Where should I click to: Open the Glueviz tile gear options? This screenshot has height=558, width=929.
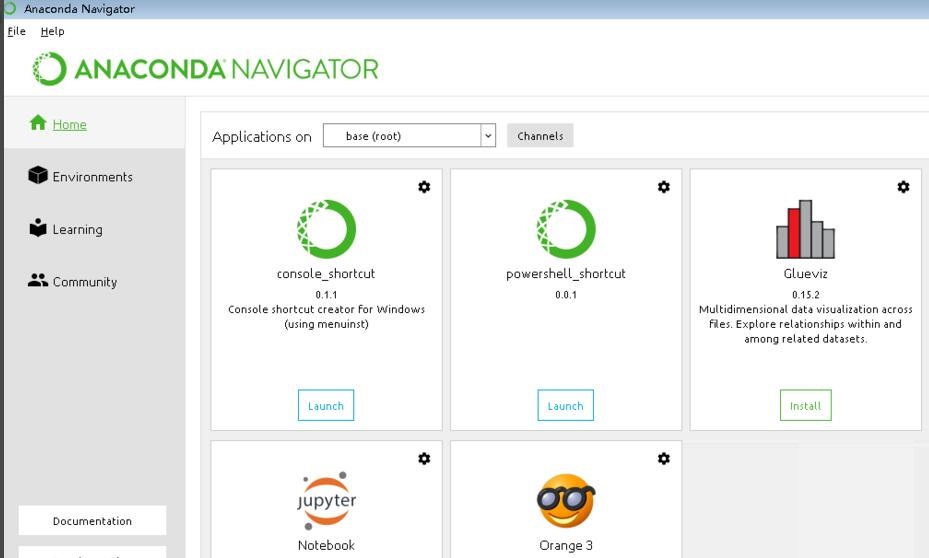pos(903,187)
